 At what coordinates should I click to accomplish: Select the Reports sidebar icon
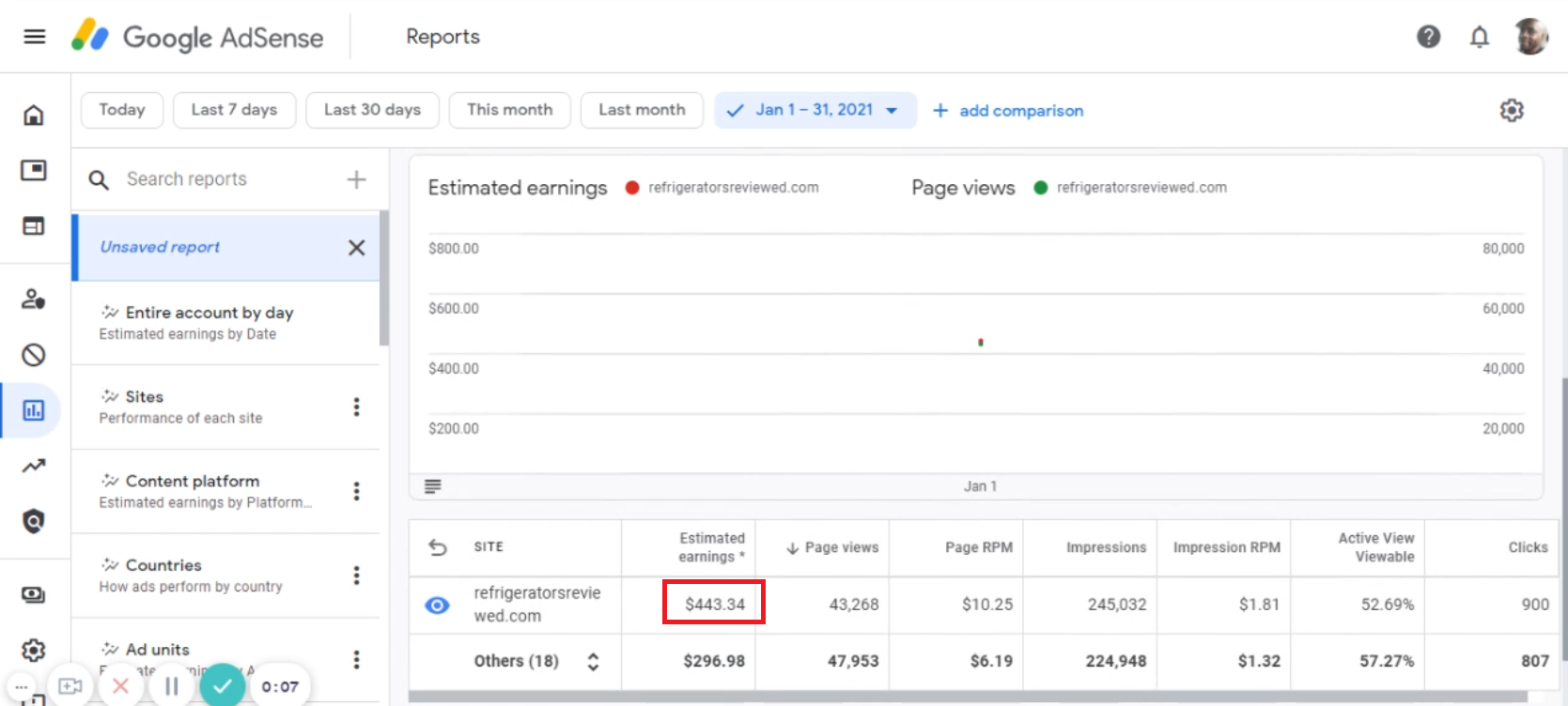(x=34, y=410)
